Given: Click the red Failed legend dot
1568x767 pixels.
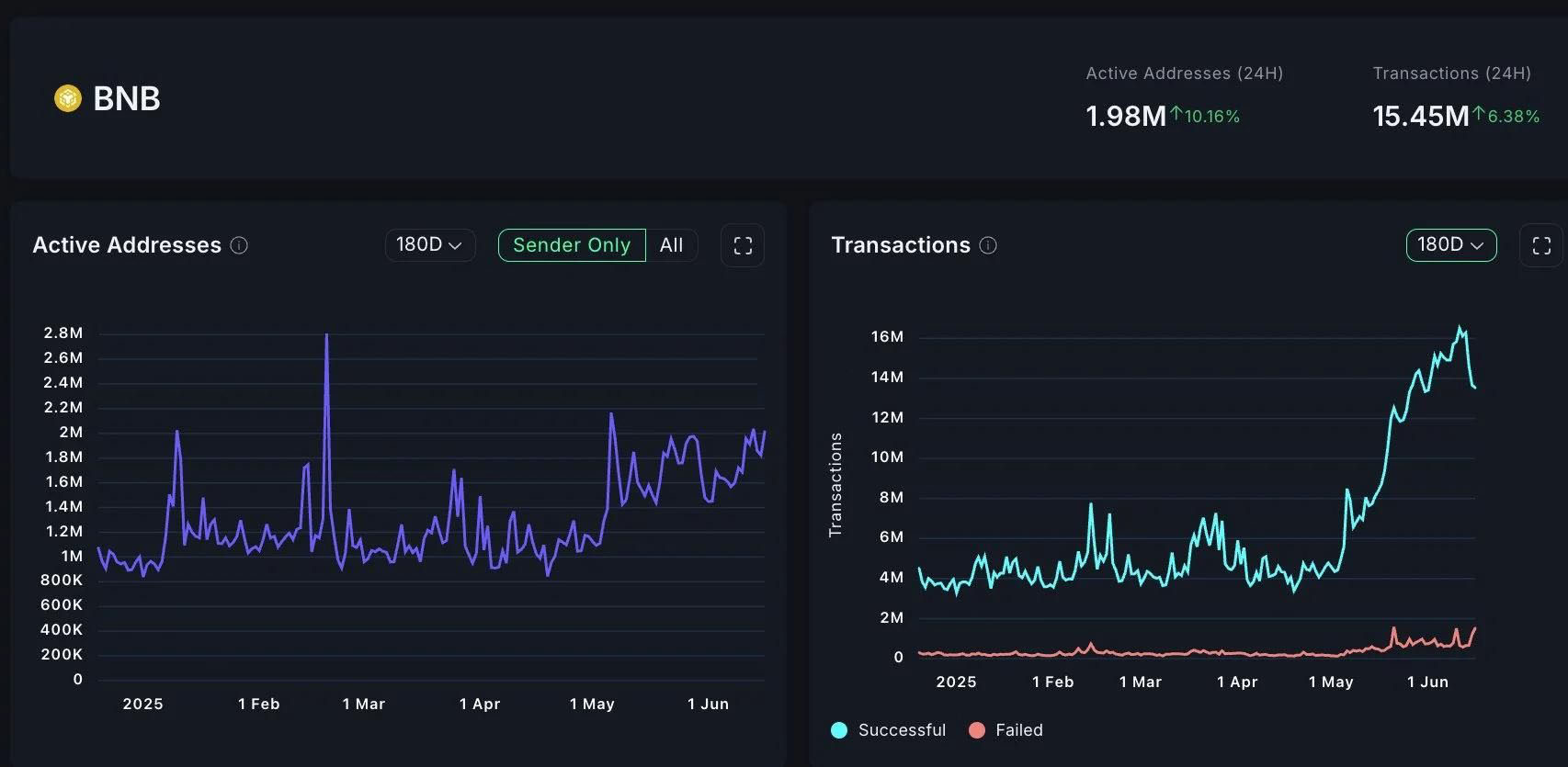Looking at the screenshot, I should pos(977,730).
